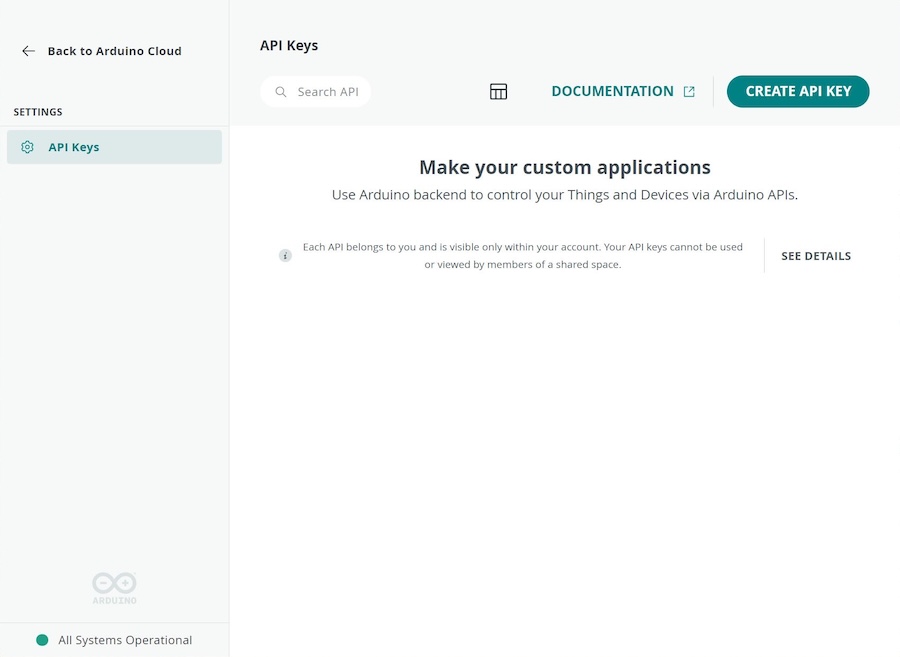Click the Arduino logo in the sidebar
900x657 pixels.
coord(114,587)
